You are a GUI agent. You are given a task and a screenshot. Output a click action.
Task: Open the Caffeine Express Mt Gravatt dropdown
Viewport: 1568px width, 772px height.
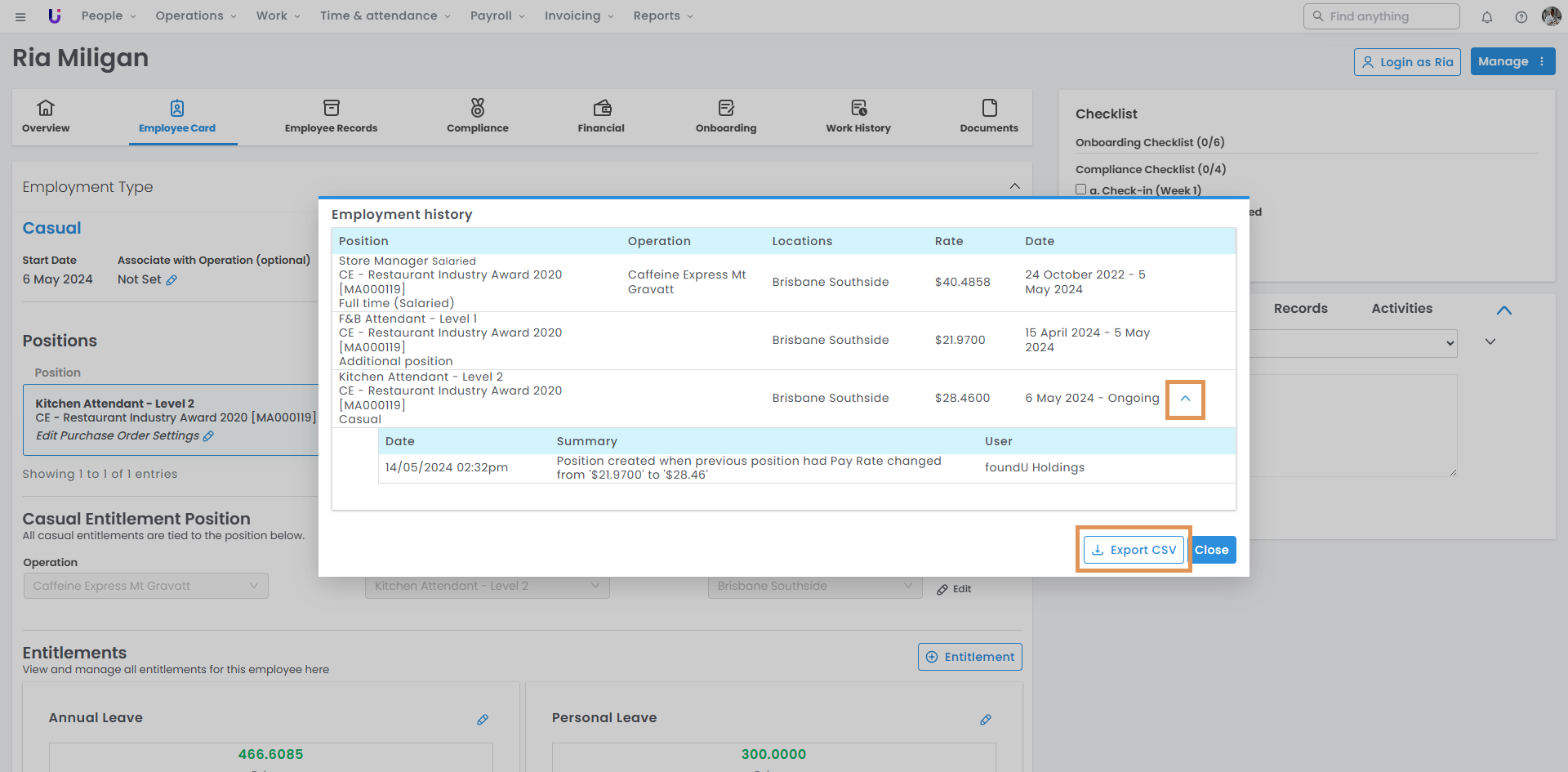(145, 586)
